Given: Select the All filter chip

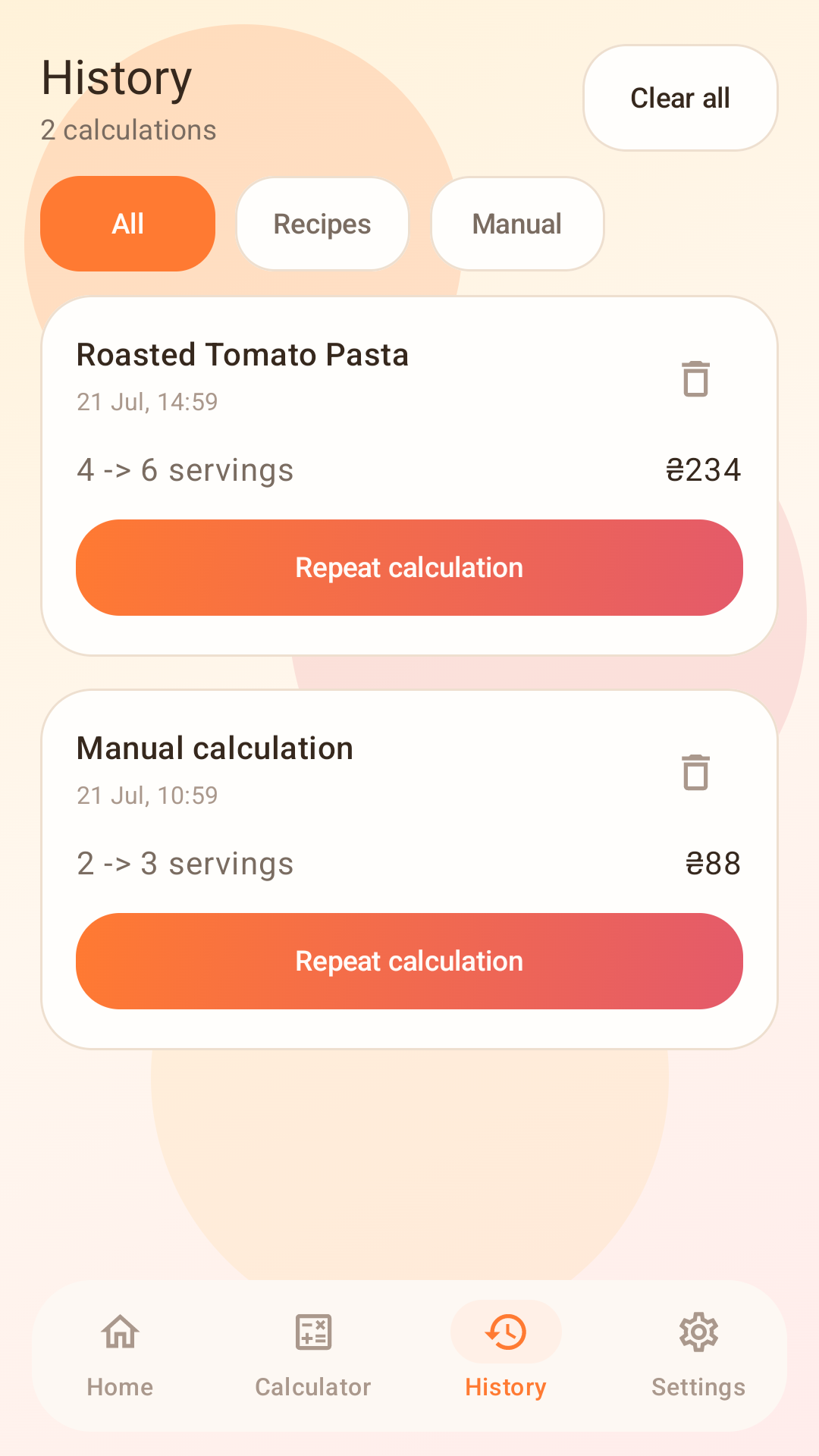Looking at the screenshot, I should [x=128, y=224].
